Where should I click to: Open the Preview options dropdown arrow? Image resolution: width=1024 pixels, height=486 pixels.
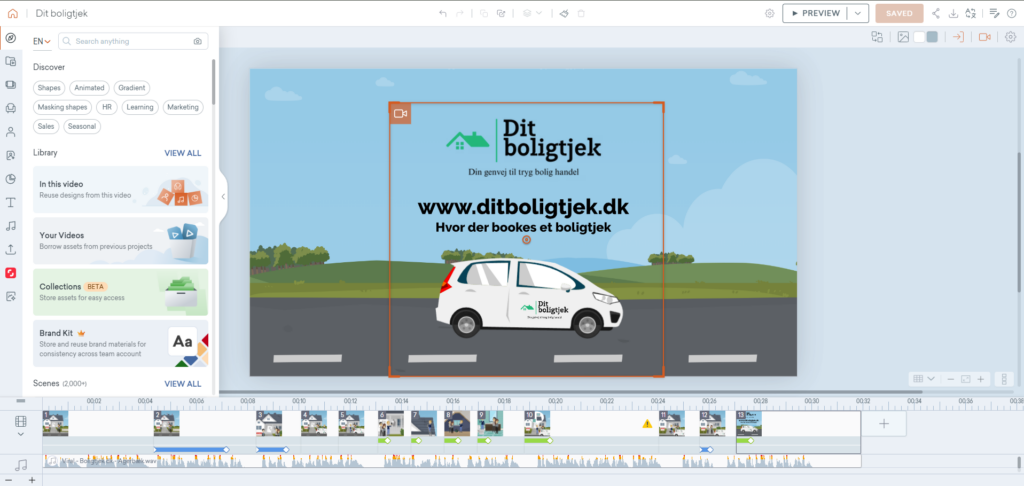[x=858, y=13]
